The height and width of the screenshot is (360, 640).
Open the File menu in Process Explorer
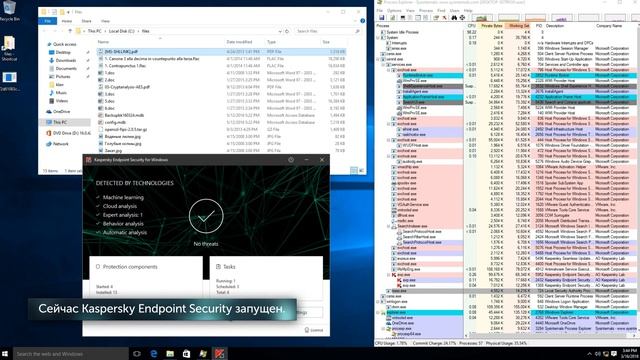point(380,11)
